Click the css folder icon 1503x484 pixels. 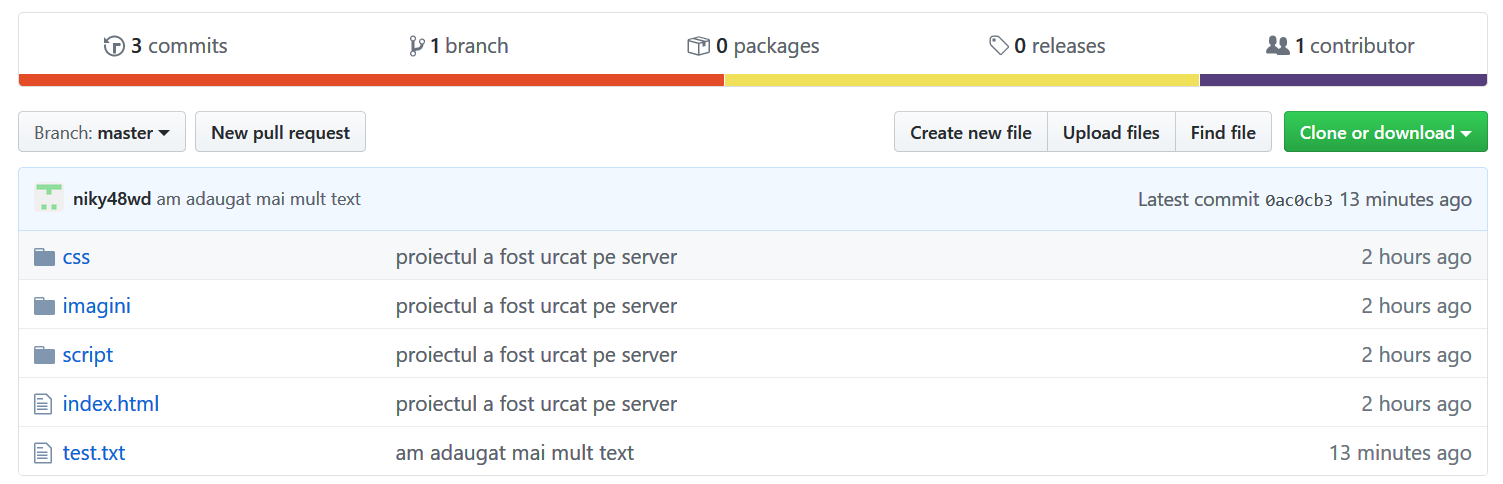pos(44,257)
